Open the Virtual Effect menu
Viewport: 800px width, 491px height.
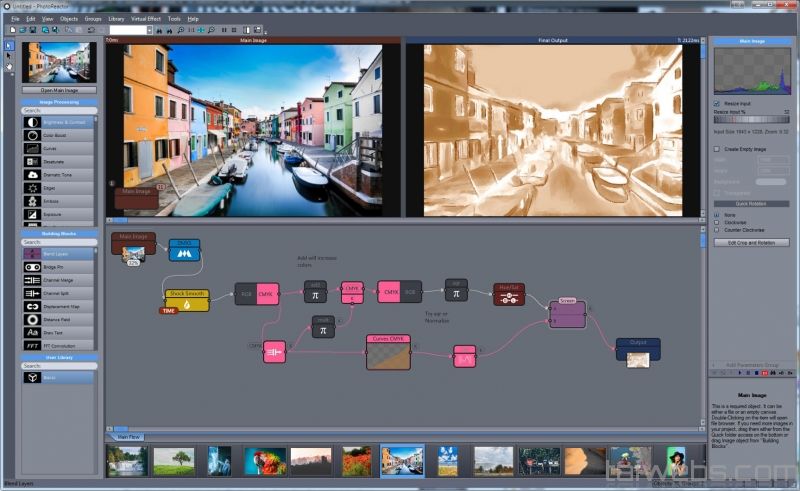click(146, 18)
